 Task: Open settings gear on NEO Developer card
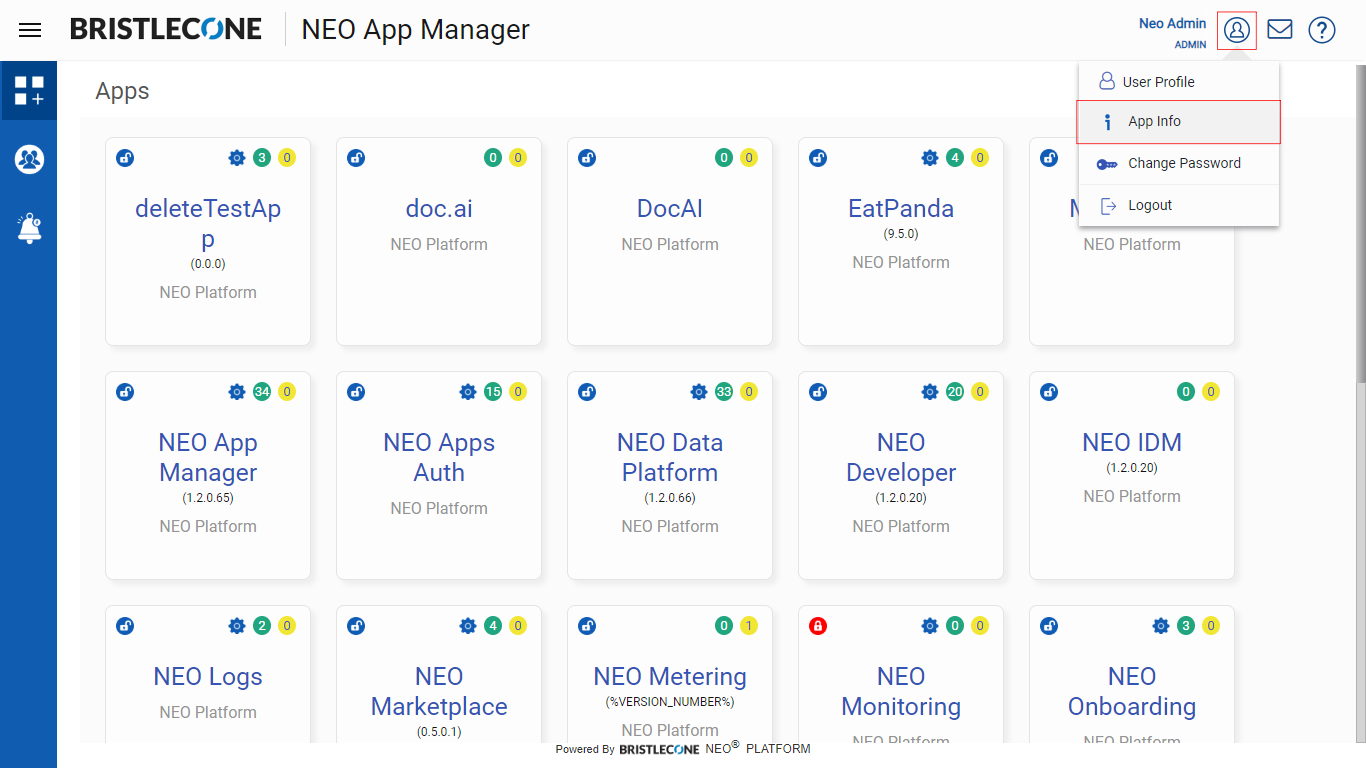930,392
